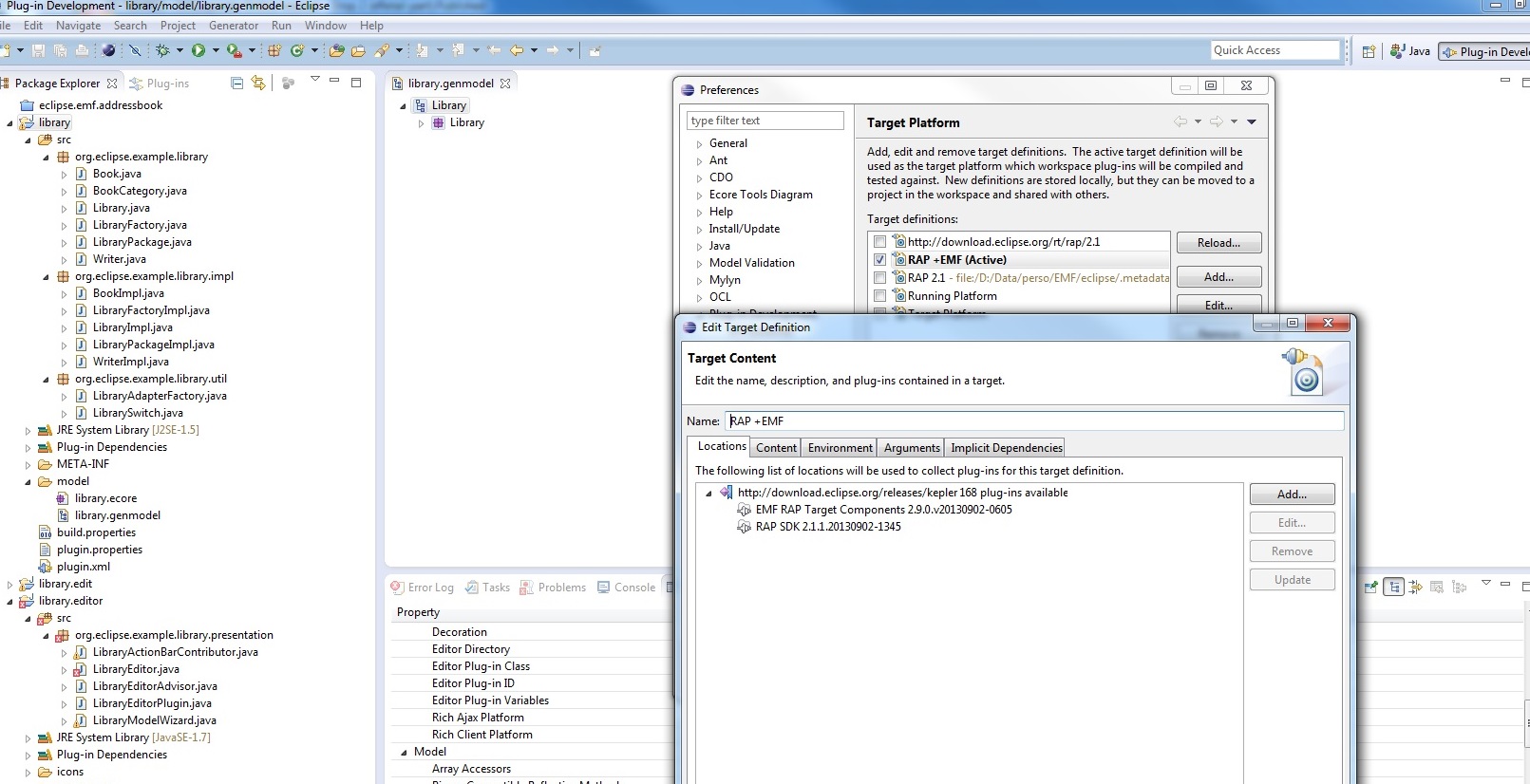Screen dimensions: 1530x784
Task: Open Package Explorer view menu triangle
Action: (x=314, y=80)
